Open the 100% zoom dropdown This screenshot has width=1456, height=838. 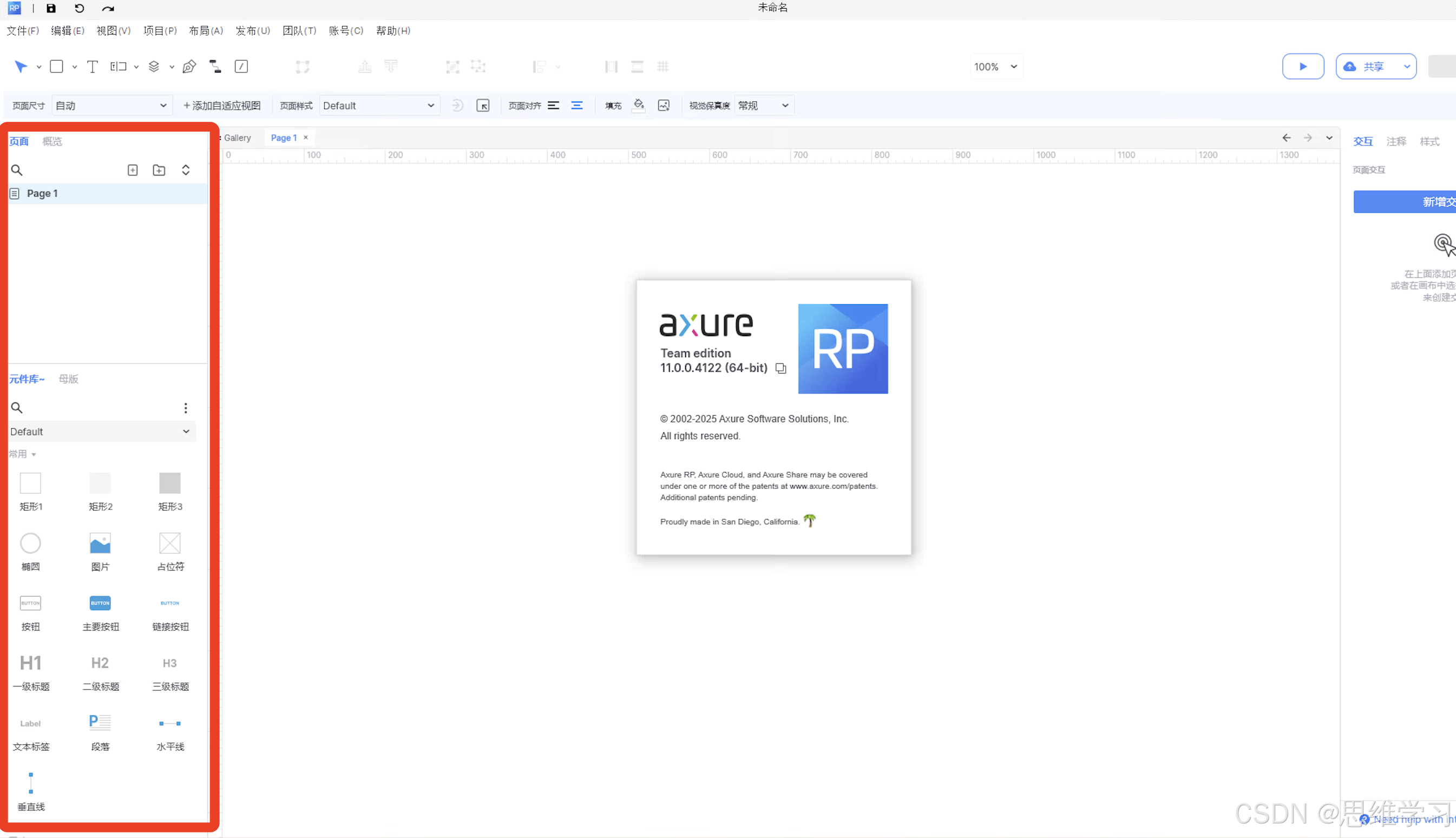point(995,67)
